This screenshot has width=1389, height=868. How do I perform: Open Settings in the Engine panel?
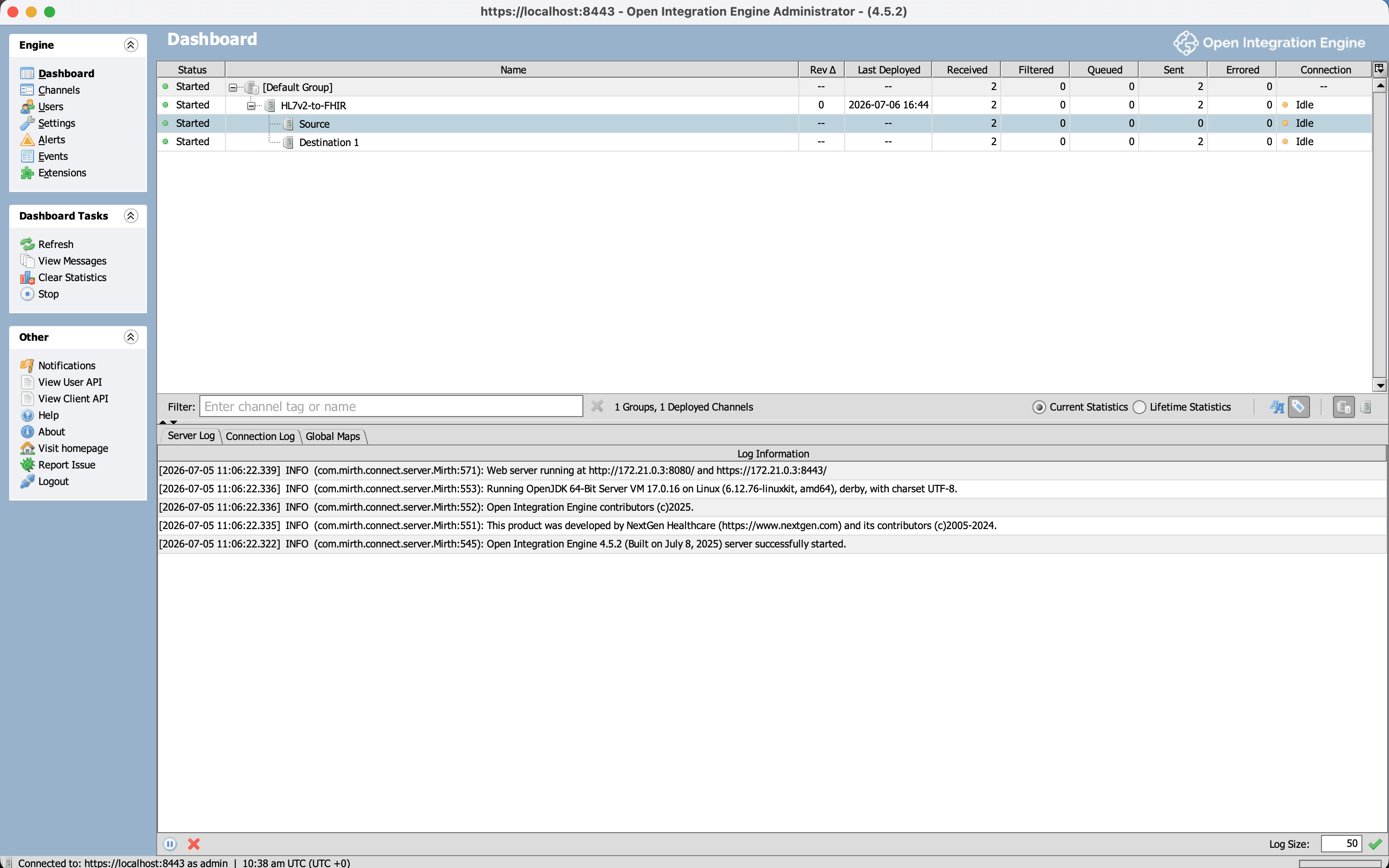(x=56, y=124)
